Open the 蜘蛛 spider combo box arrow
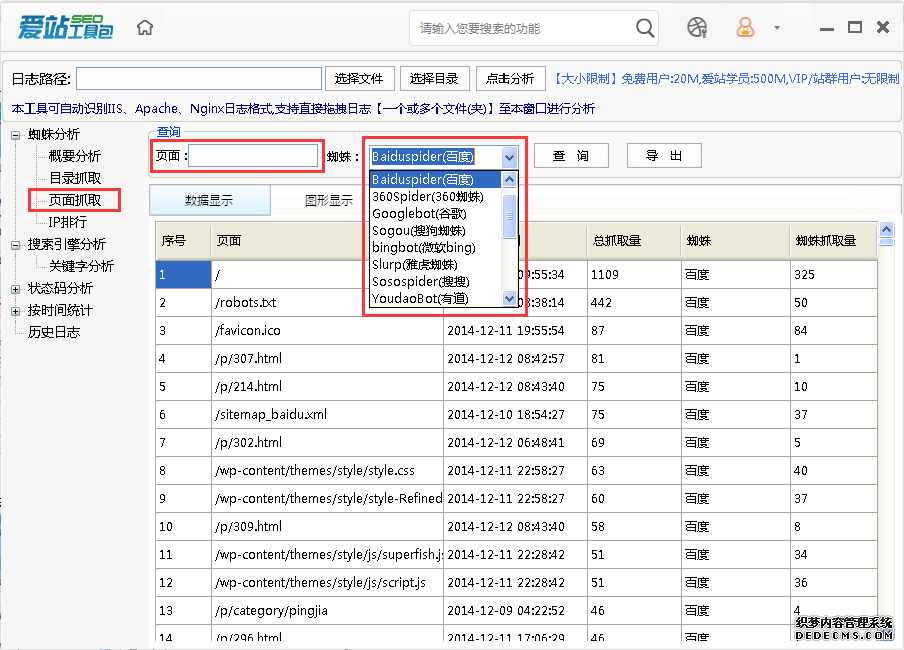 pos(509,157)
